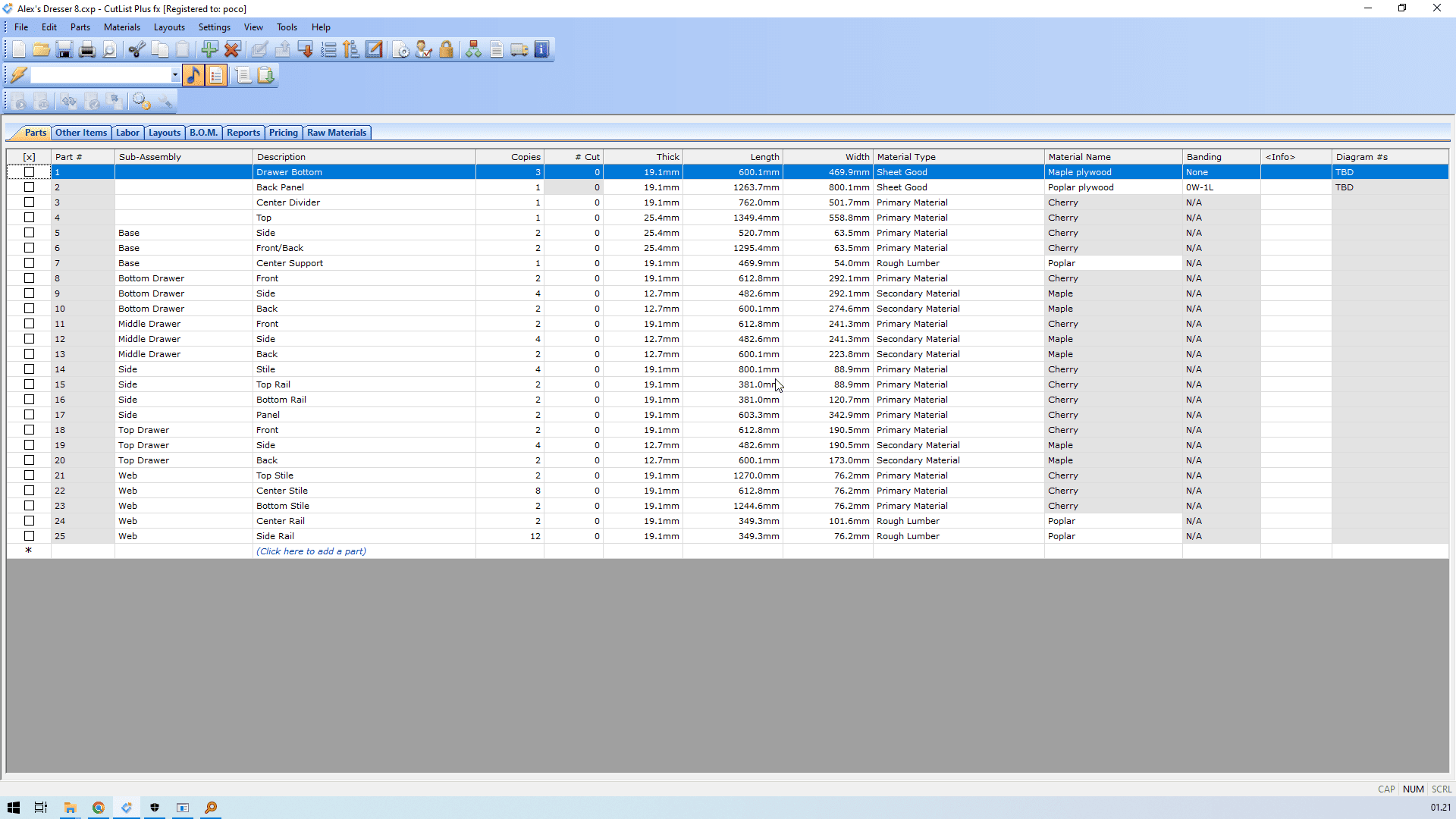Open the Layouts menu in menu bar
The height and width of the screenshot is (819, 1456).
(169, 27)
